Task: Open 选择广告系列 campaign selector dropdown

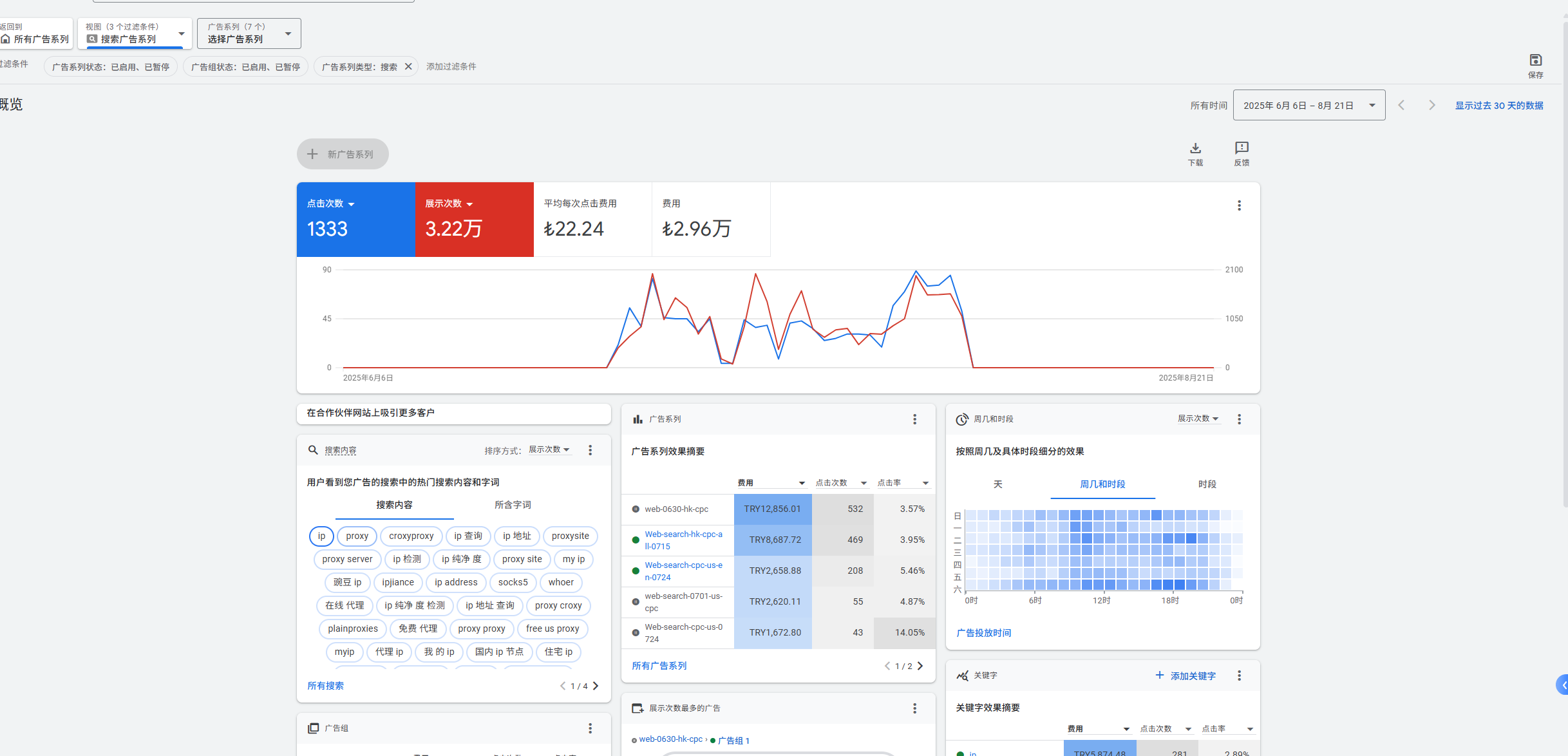Action: tap(249, 33)
